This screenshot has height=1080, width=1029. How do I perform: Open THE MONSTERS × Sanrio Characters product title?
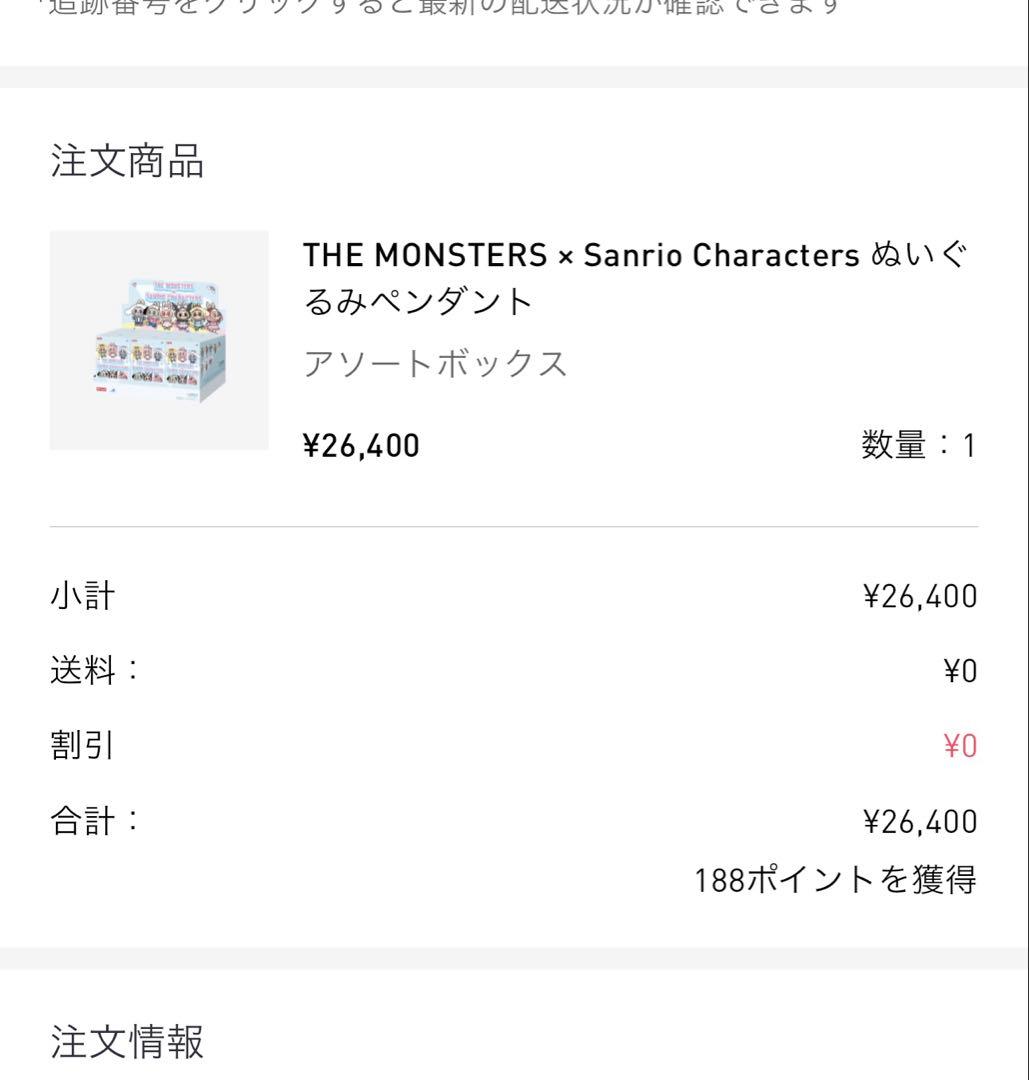[635, 278]
